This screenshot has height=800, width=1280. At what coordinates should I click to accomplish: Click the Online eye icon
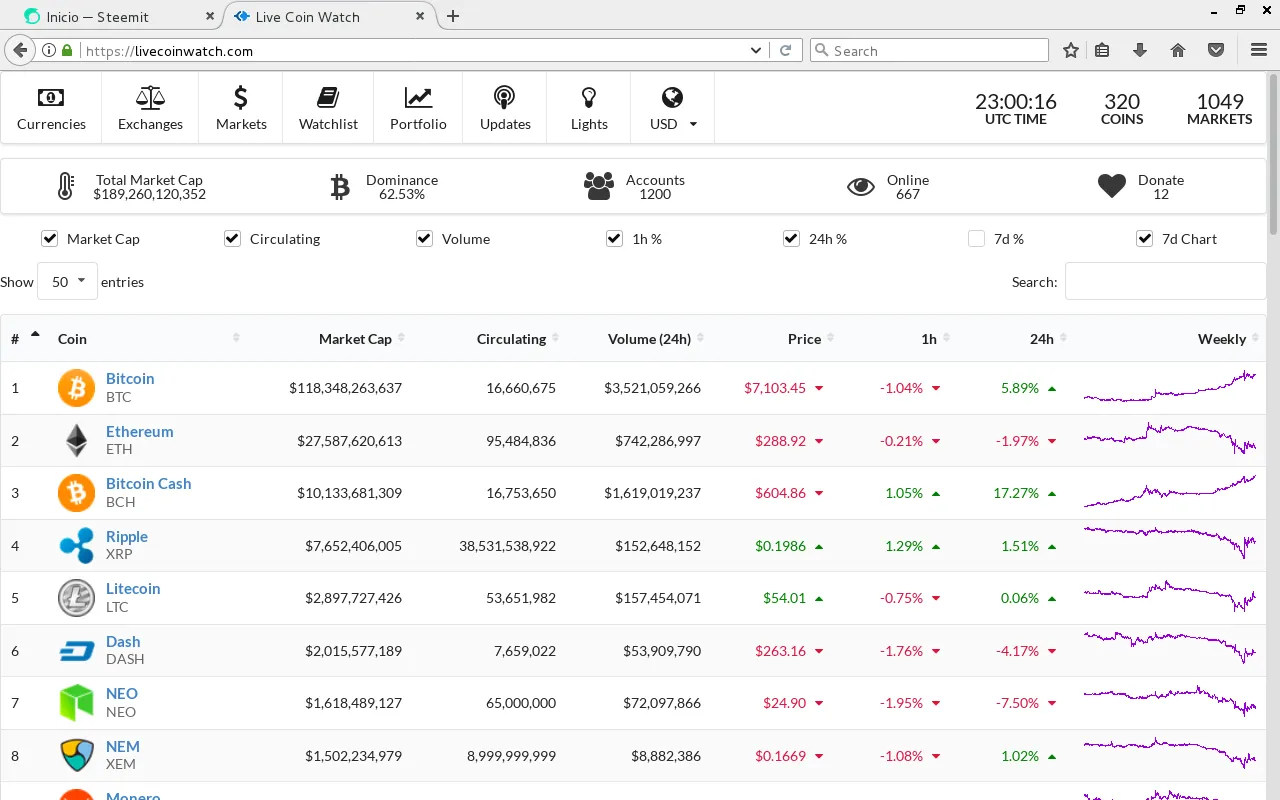[x=861, y=187]
